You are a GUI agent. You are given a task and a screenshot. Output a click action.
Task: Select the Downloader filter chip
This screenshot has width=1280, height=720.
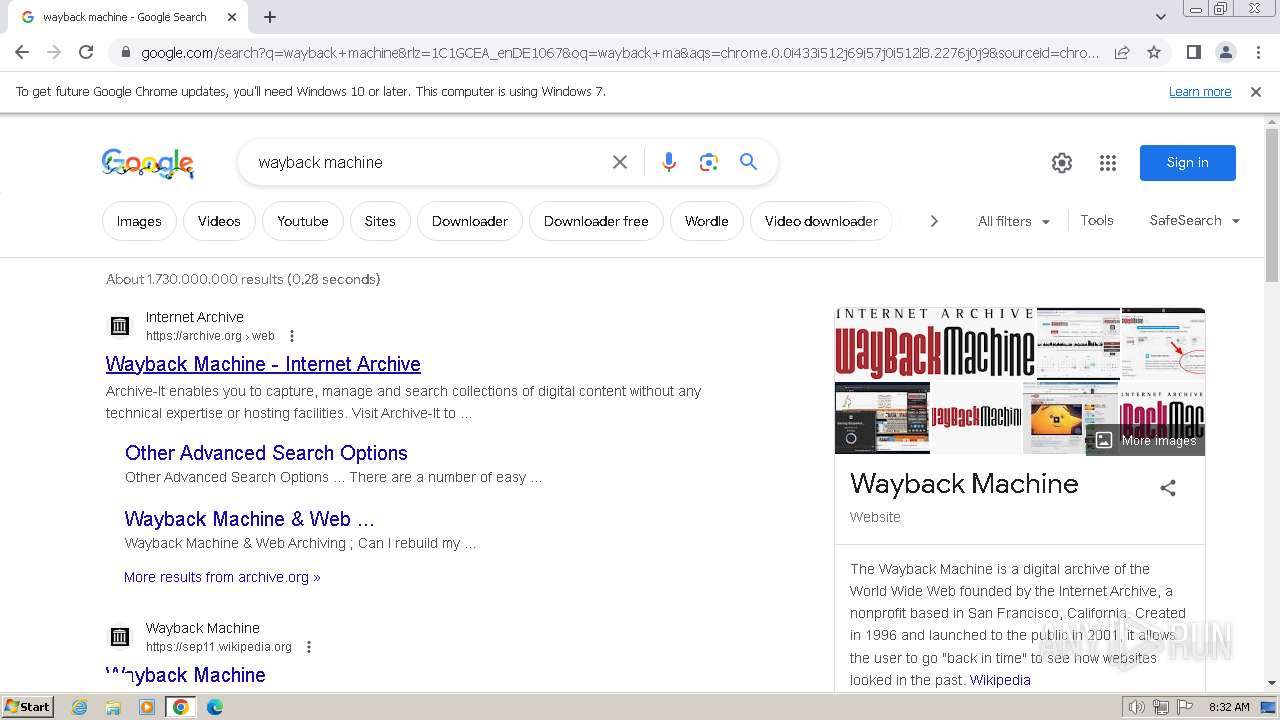[470, 221]
